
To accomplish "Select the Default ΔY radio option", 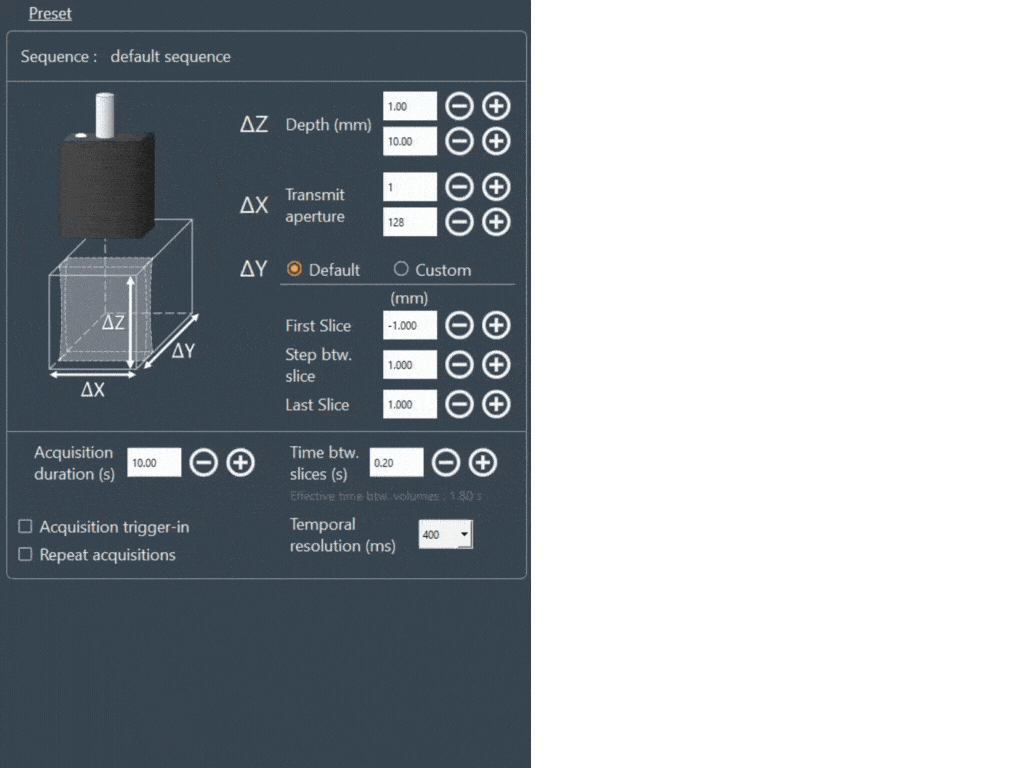I will pyautogui.click(x=295, y=269).
